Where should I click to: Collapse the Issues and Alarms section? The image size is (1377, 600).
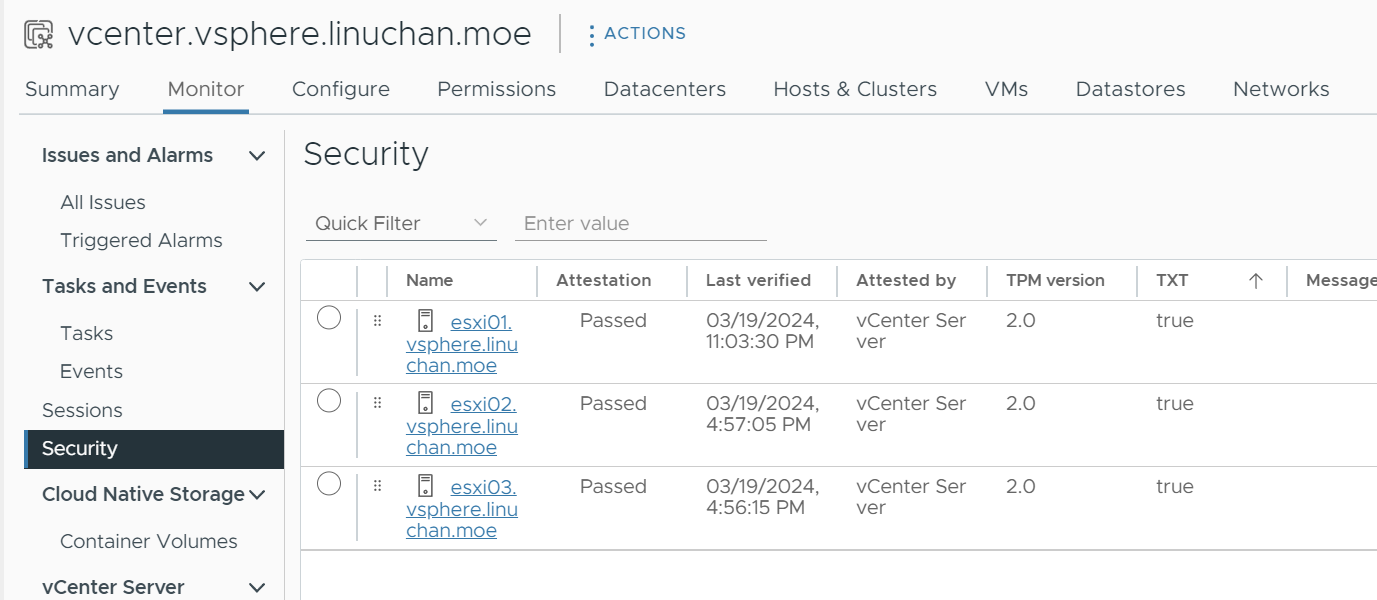(x=257, y=156)
